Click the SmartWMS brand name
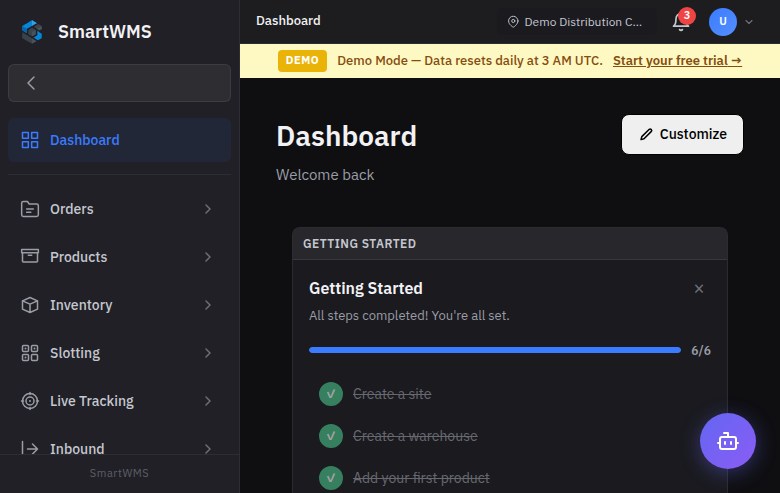The height and width of the screenshot is (493, 780). point(104,32)
